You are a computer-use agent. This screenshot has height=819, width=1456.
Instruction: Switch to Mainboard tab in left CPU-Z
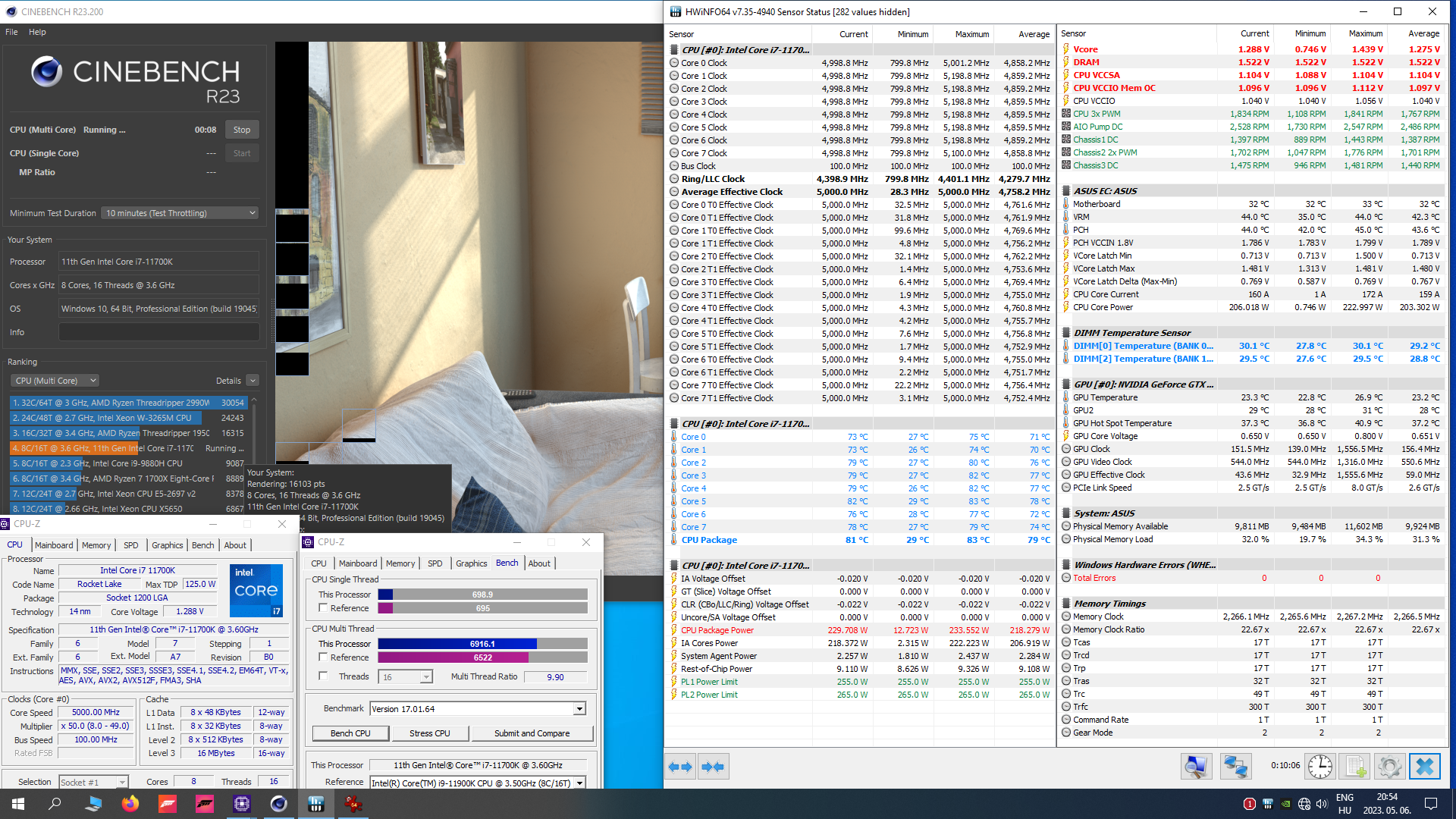[x=54, y=545]
